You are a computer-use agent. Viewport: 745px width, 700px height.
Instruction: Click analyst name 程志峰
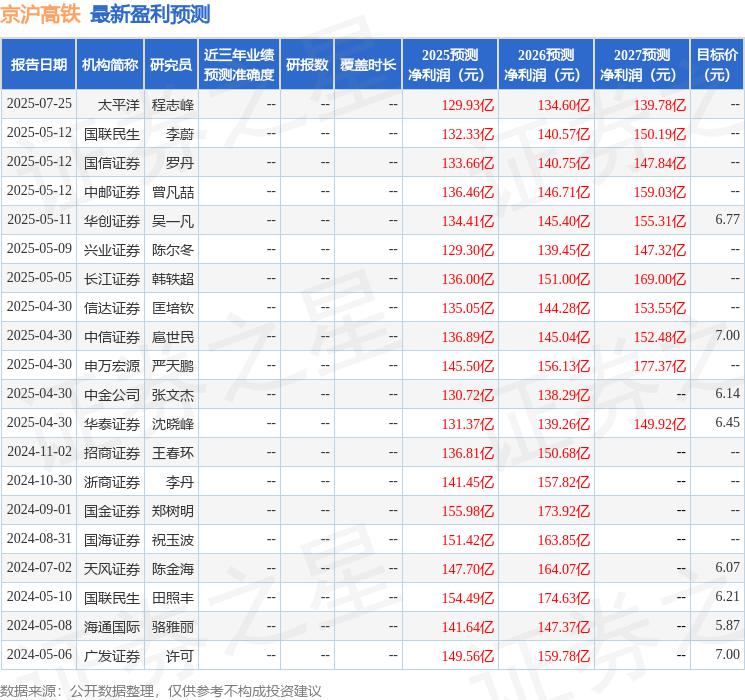(x=172, y=105)
